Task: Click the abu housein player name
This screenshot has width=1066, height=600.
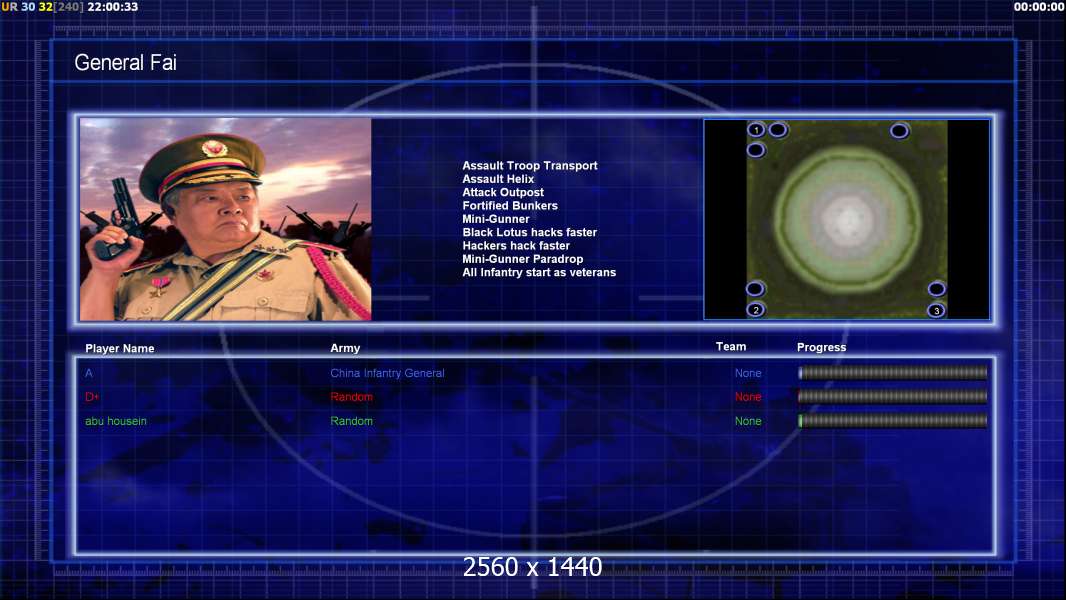Action: [x=116, y=421]
